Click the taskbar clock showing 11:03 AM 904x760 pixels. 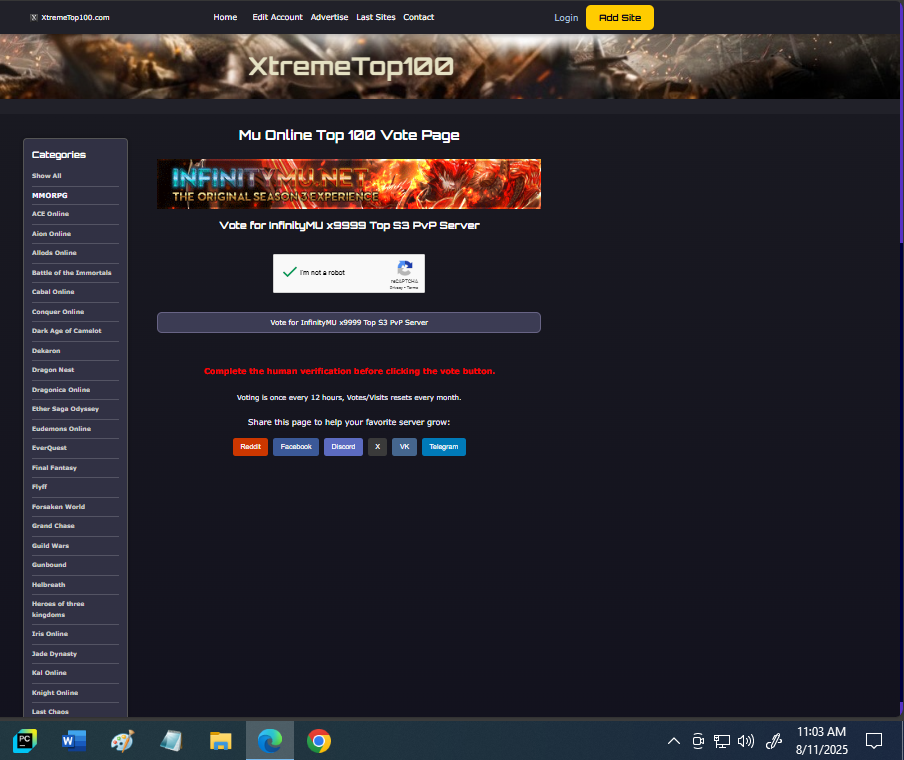coord(822,740)
